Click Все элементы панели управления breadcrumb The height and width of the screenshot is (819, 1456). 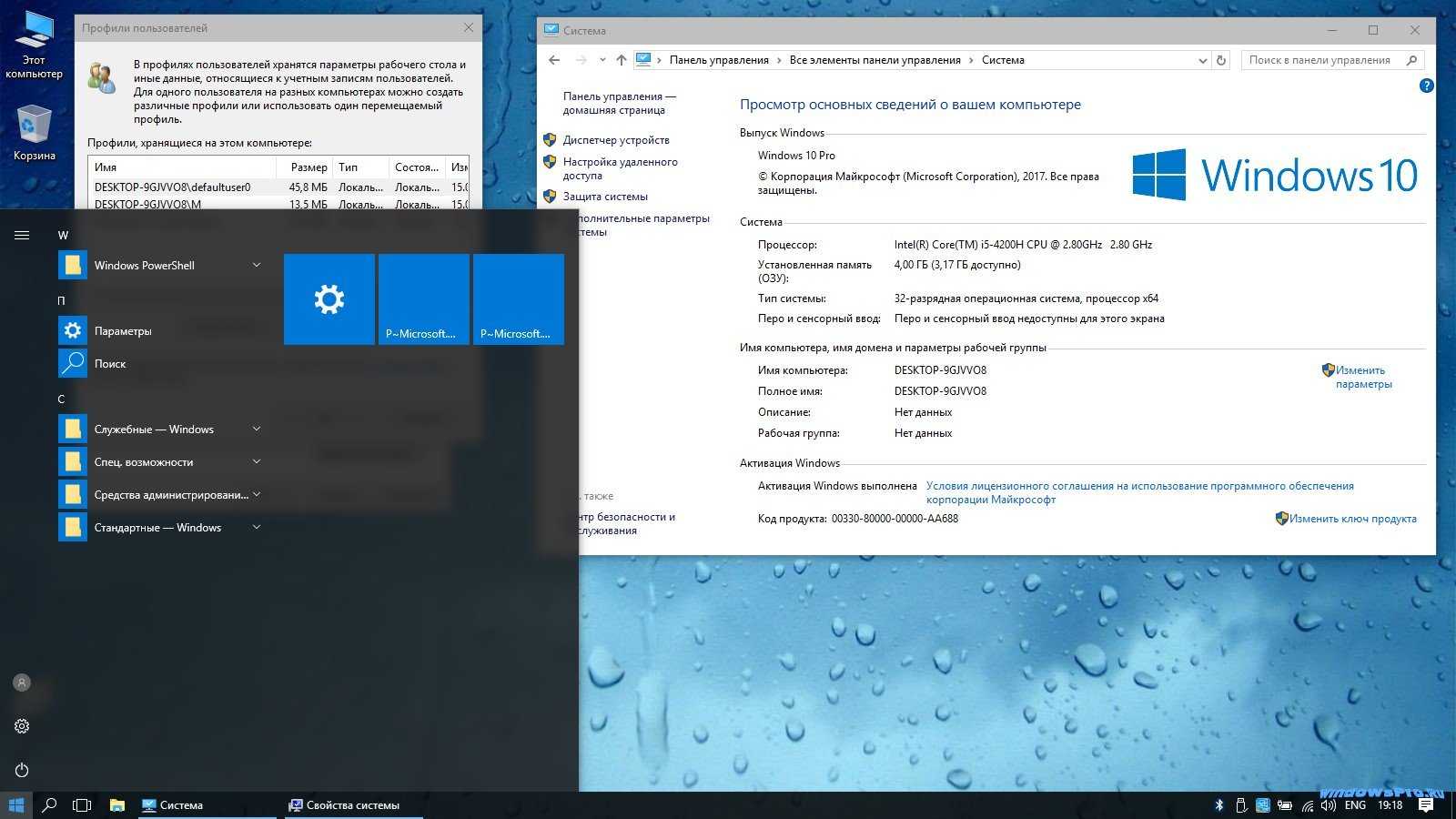[x=875, y=60]
